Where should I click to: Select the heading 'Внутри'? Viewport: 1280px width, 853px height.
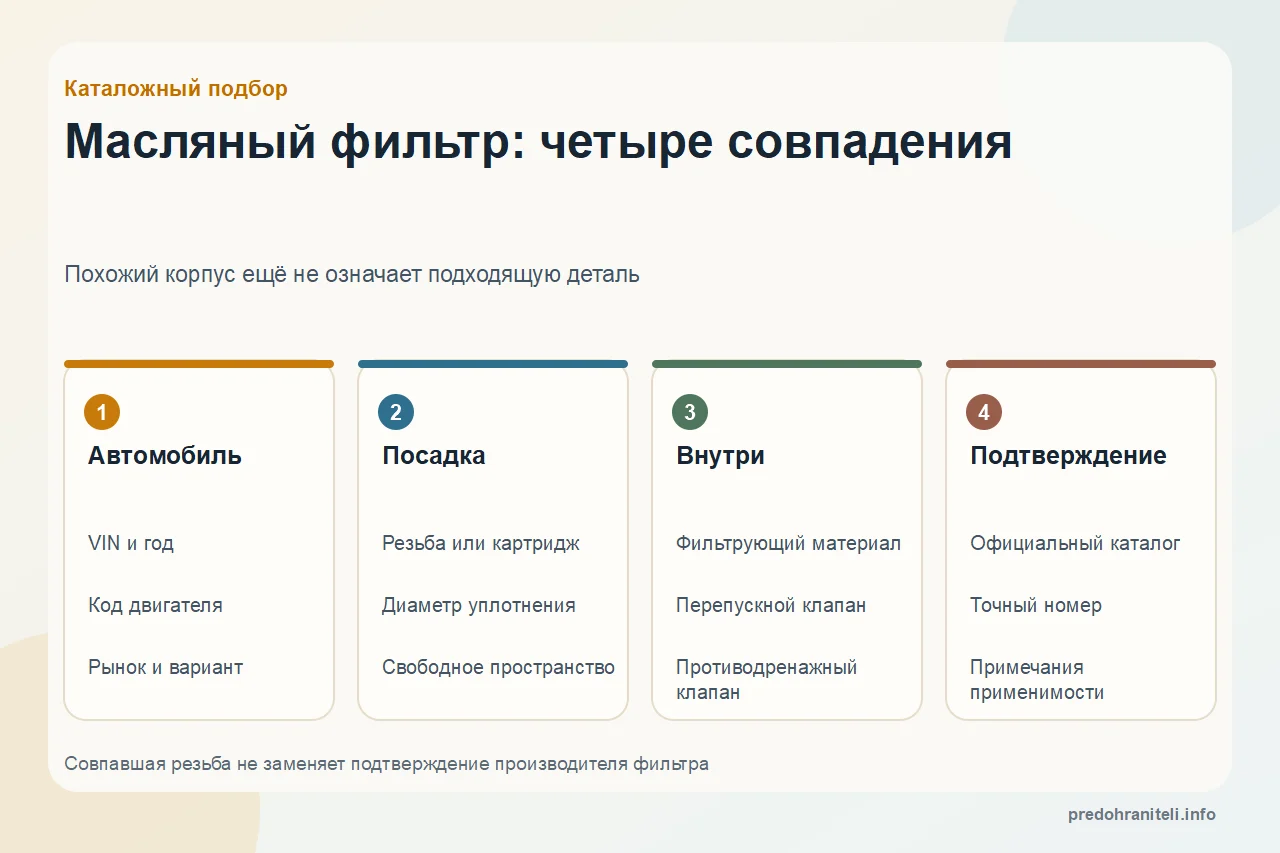(x=720, y=456)
